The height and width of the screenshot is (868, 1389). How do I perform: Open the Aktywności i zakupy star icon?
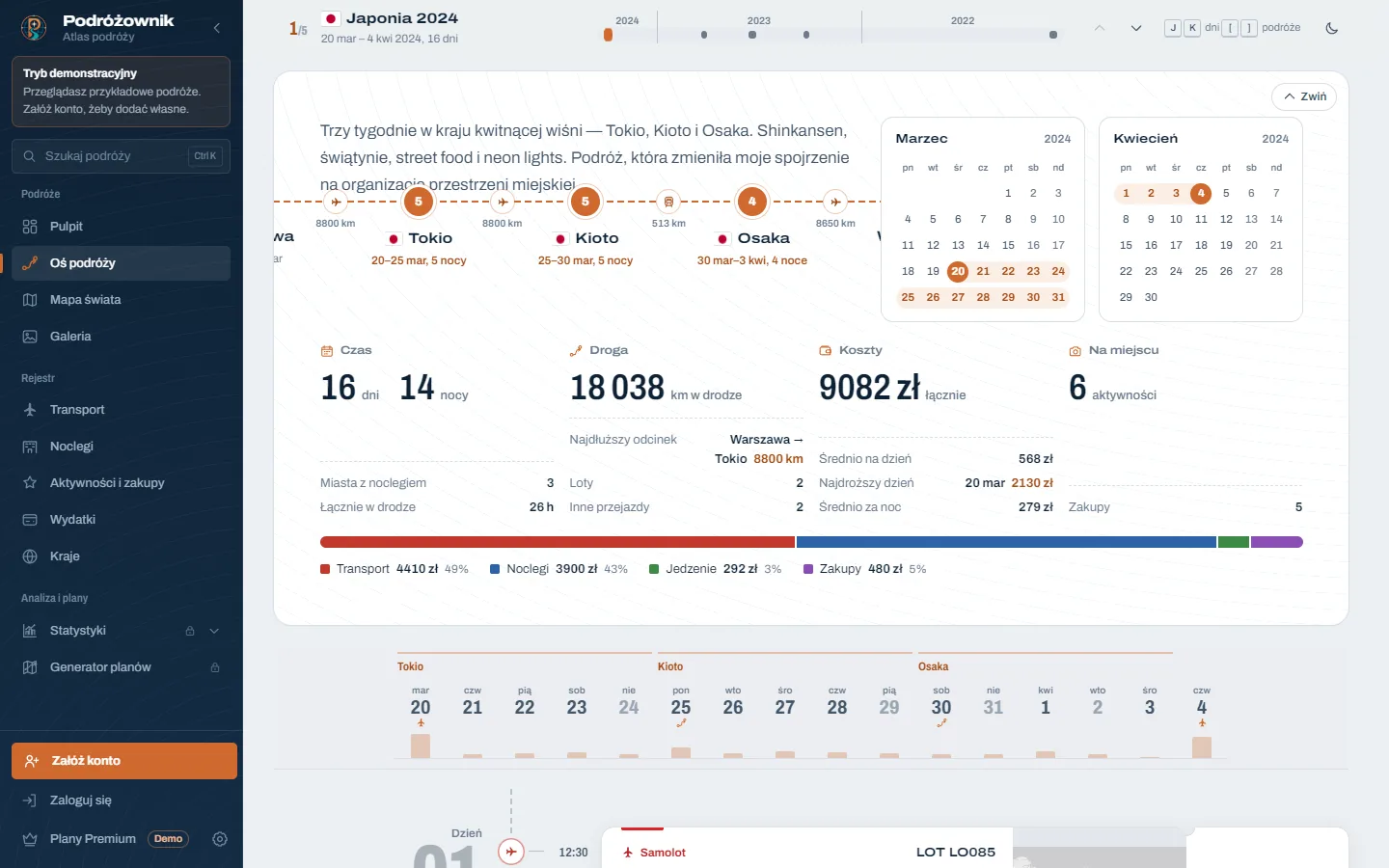click(x=30, y=483)
